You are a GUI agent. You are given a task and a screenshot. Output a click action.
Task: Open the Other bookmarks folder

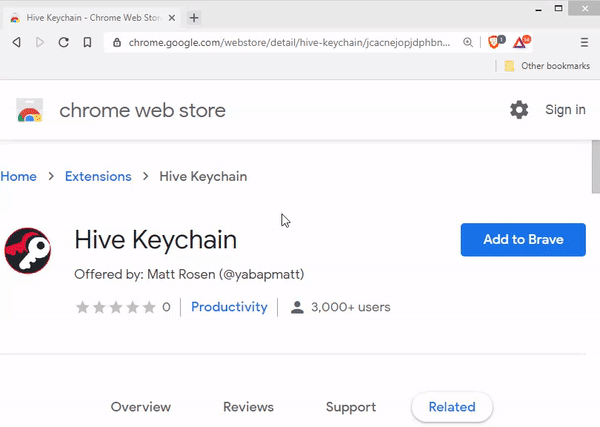pos(538,66)
